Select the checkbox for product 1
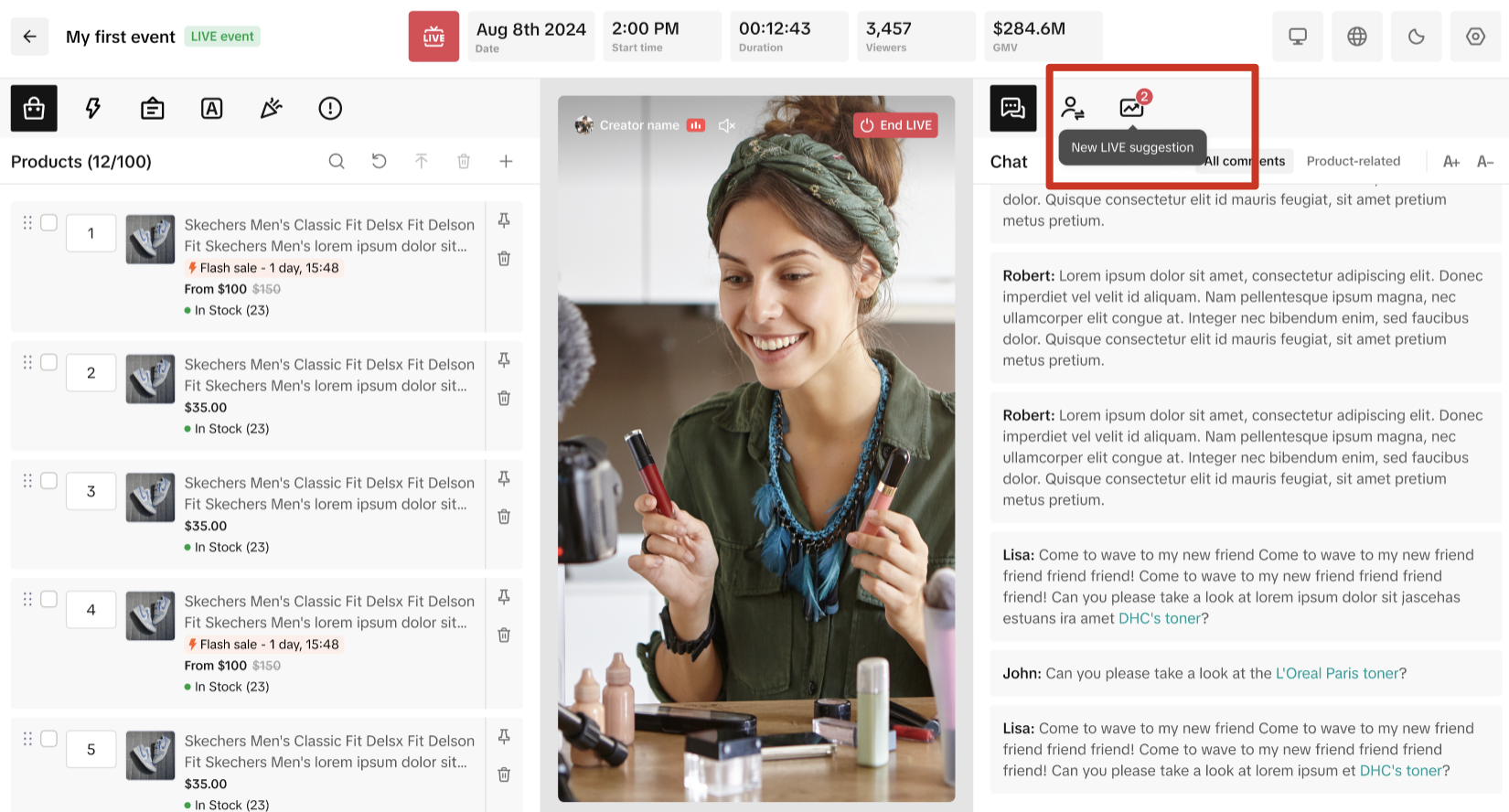The height and width of the screenshot is (812, 1509). pos(49,222)
